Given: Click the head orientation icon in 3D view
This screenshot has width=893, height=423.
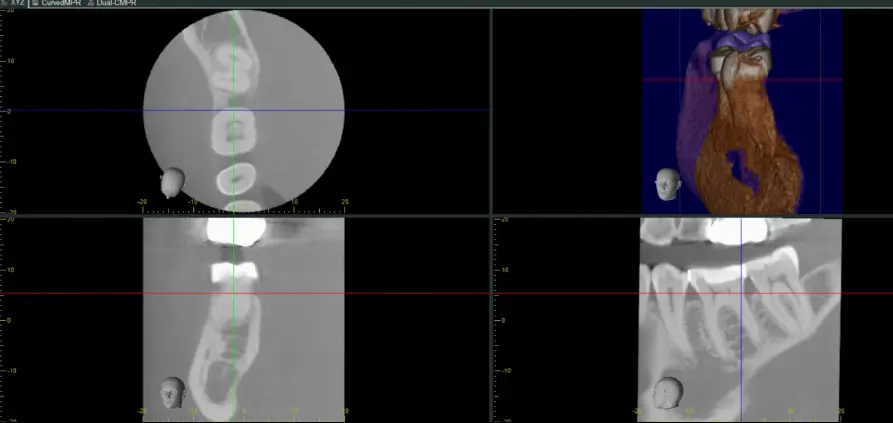Looking at the screenshot, I should tap(668, 184).
